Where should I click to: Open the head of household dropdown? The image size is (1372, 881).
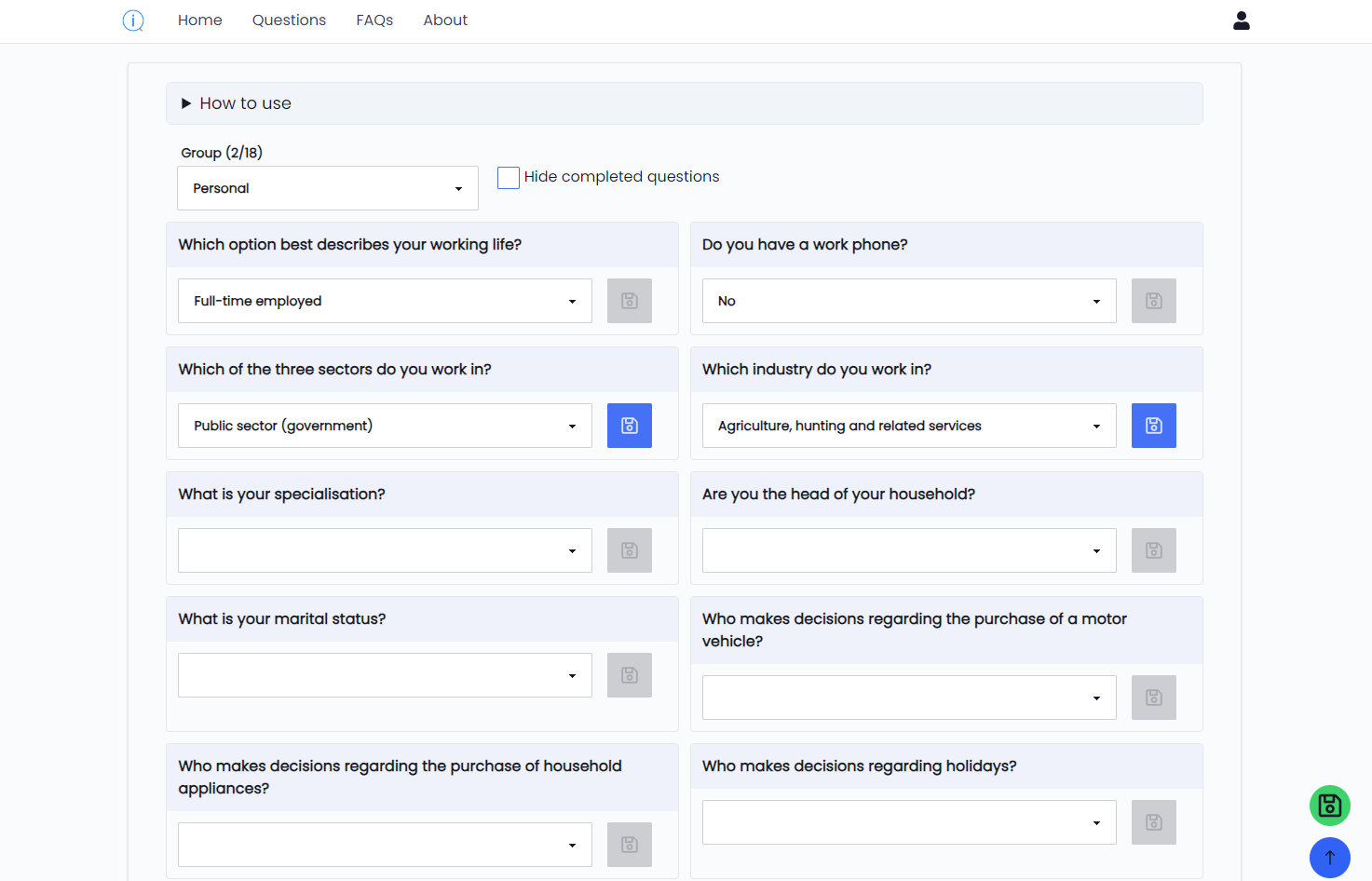909,550
